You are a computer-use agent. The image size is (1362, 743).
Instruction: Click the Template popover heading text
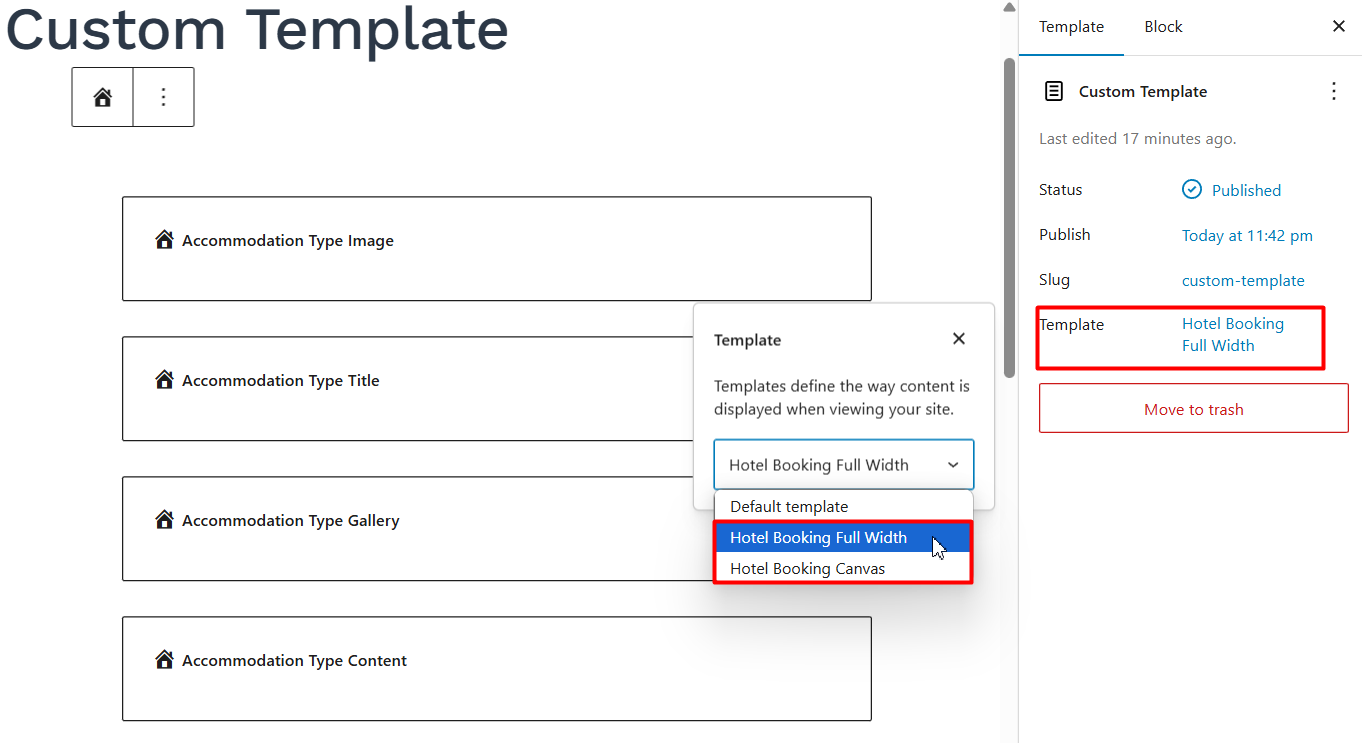click(747, 340)
